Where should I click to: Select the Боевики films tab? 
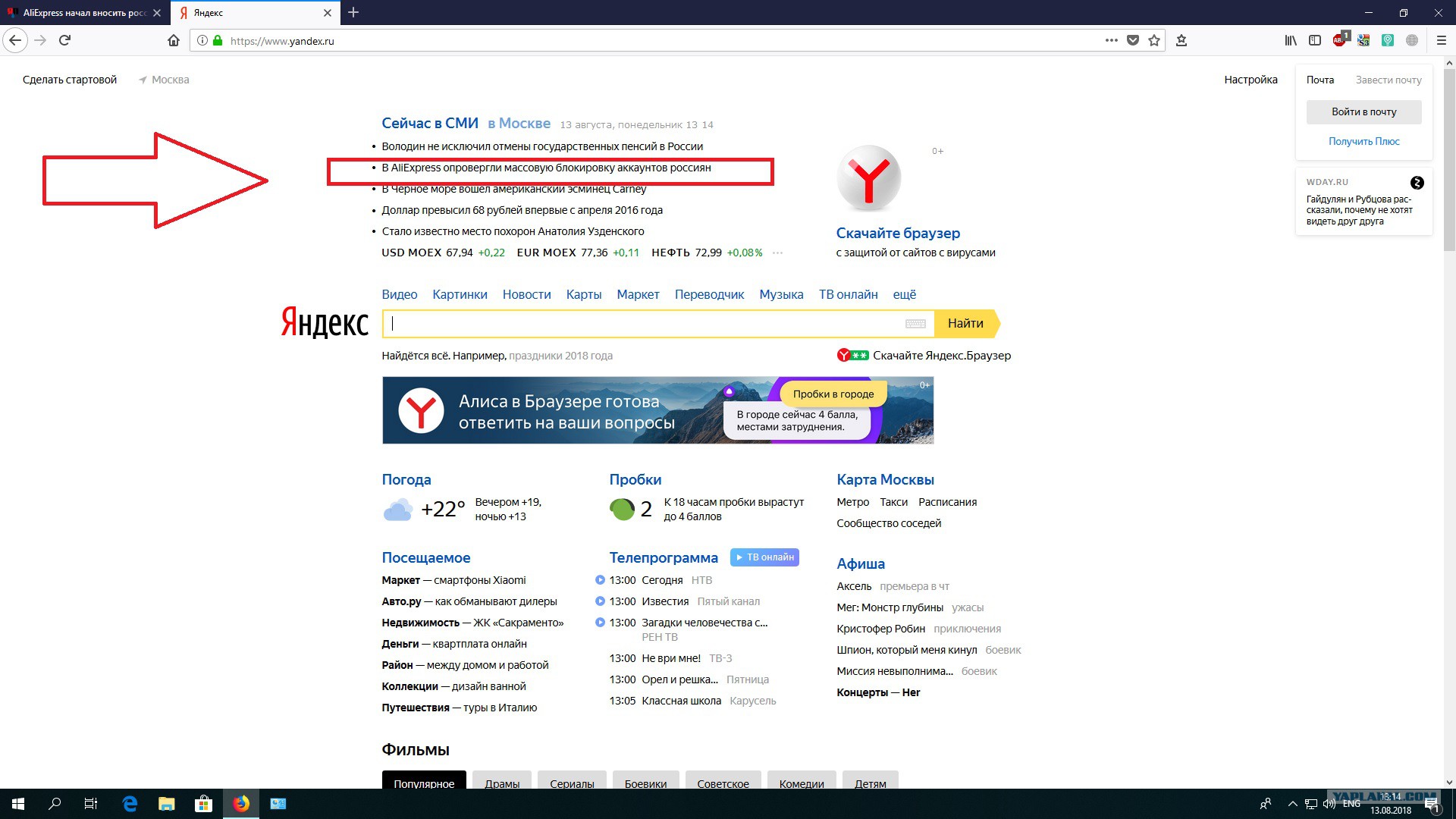click(645, 780)
